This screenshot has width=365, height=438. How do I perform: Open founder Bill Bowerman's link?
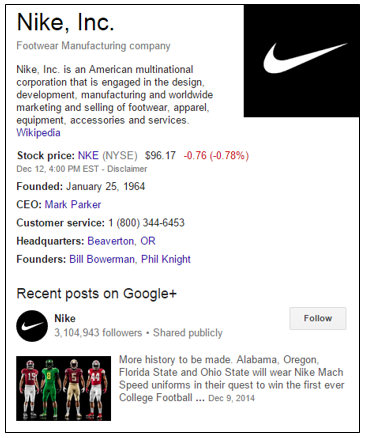point(102,259)
